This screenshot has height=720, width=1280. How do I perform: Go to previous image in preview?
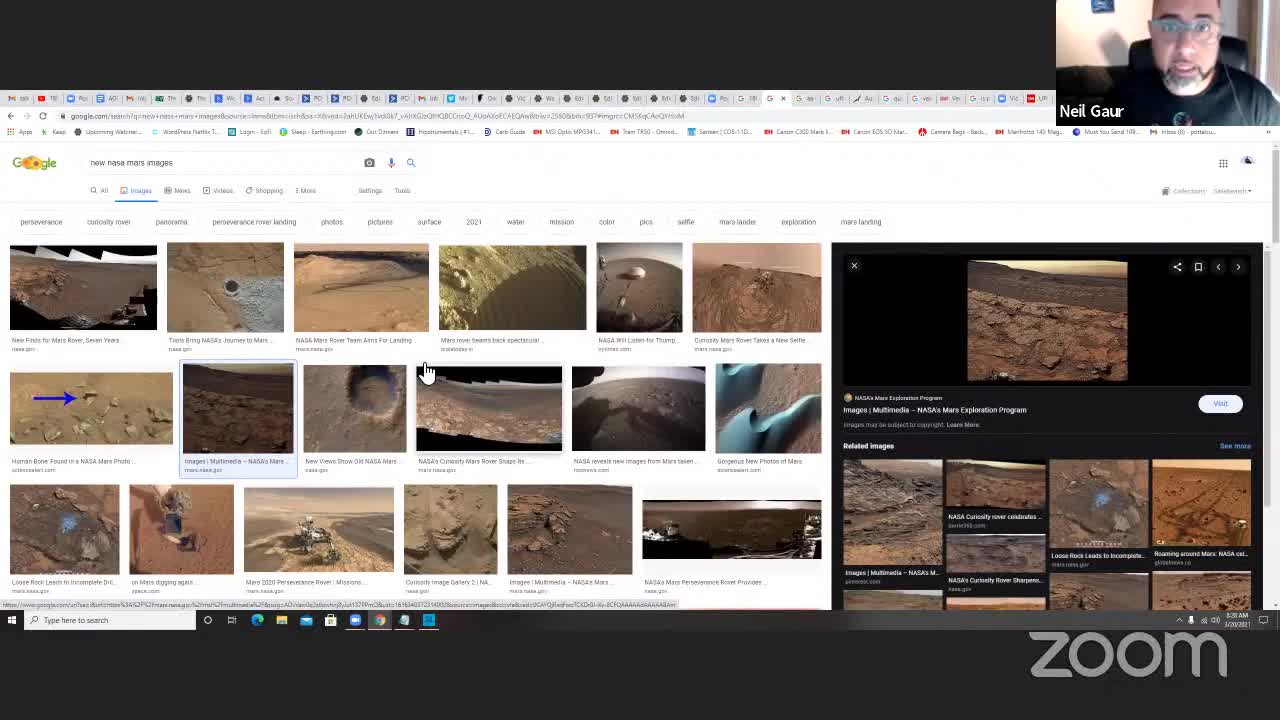(1218, 267)
